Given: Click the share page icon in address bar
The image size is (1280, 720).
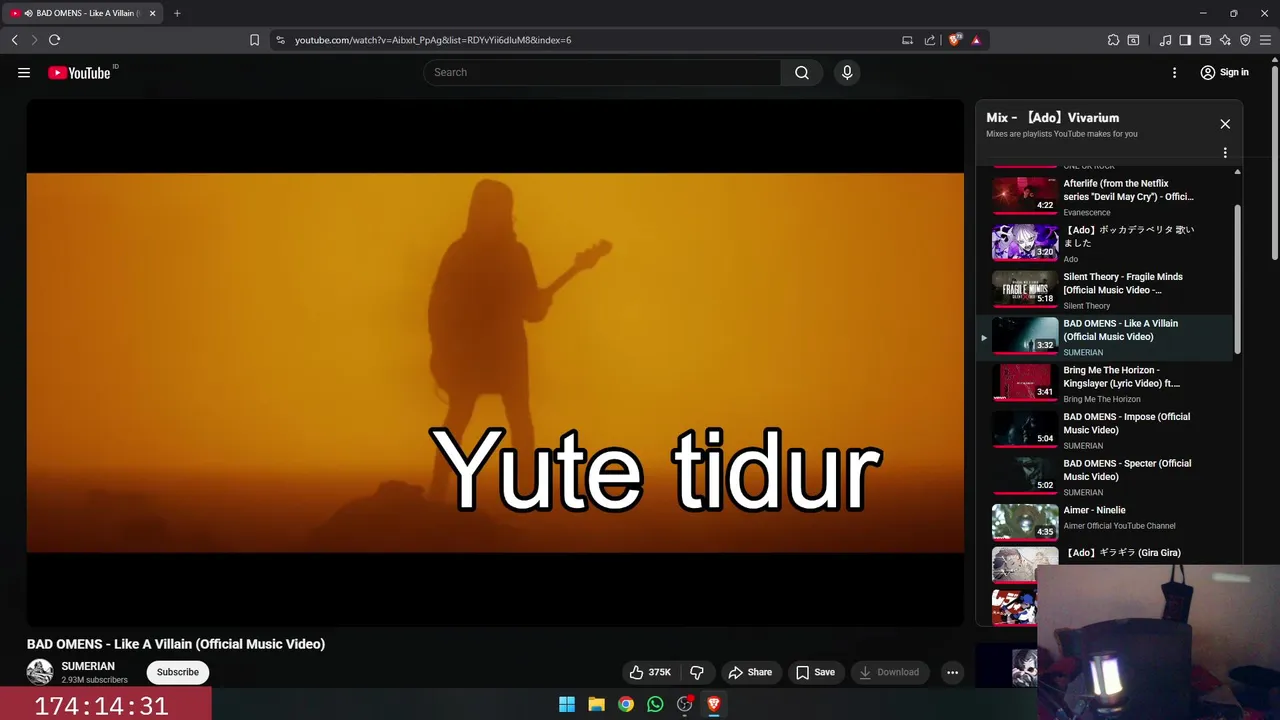Looking at the screenshot, I should 930,40.
